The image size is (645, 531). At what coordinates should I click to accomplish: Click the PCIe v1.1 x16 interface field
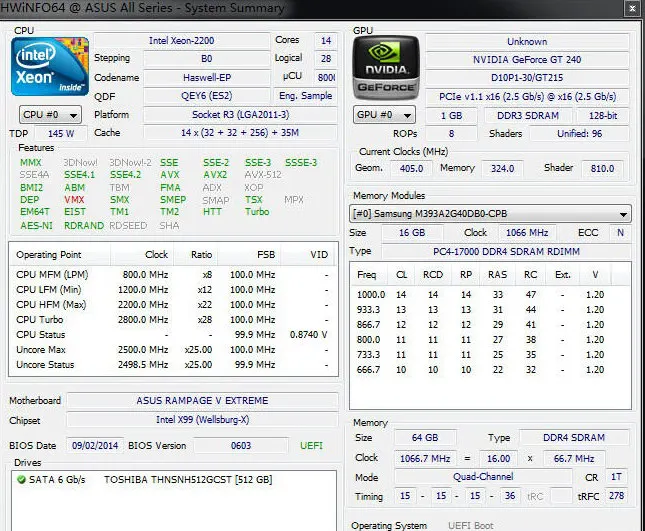(x=527, y=96)
